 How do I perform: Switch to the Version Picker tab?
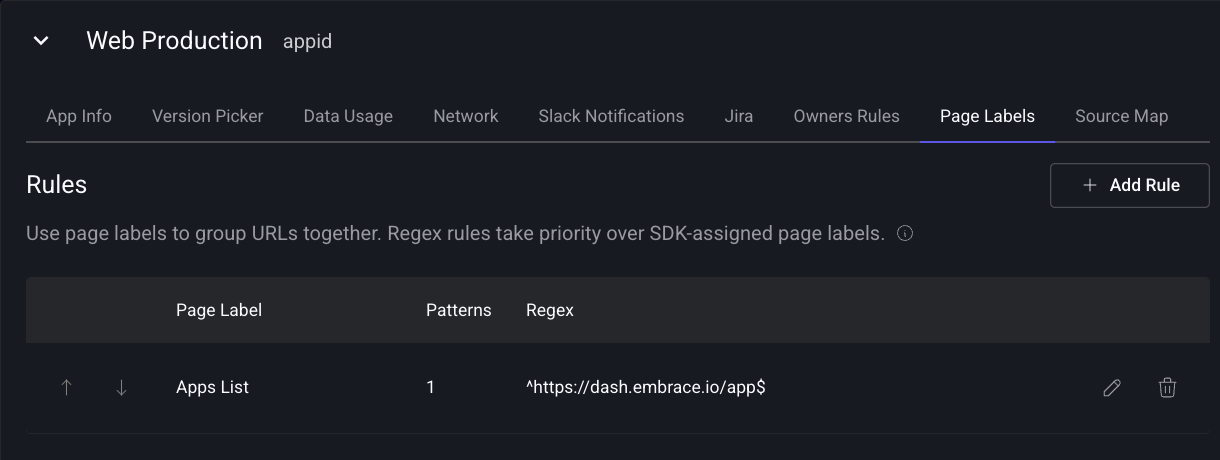207,116
